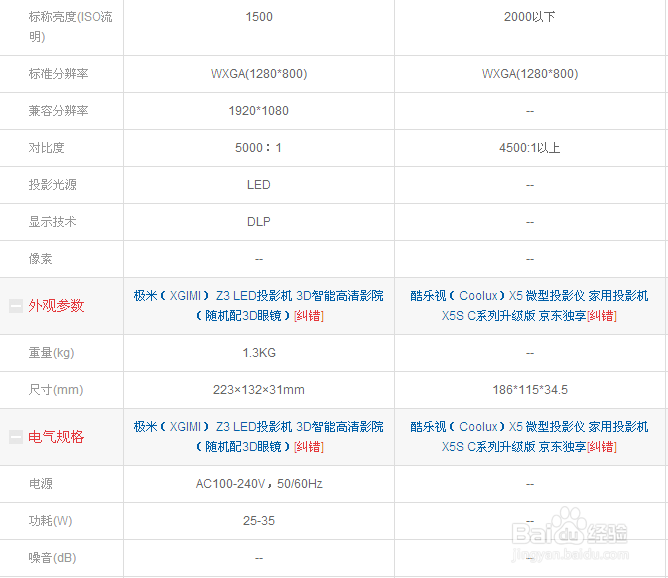Click the 噪音(dB) label
The width and height of the screenshot is (668, 578).
(52, 558)
